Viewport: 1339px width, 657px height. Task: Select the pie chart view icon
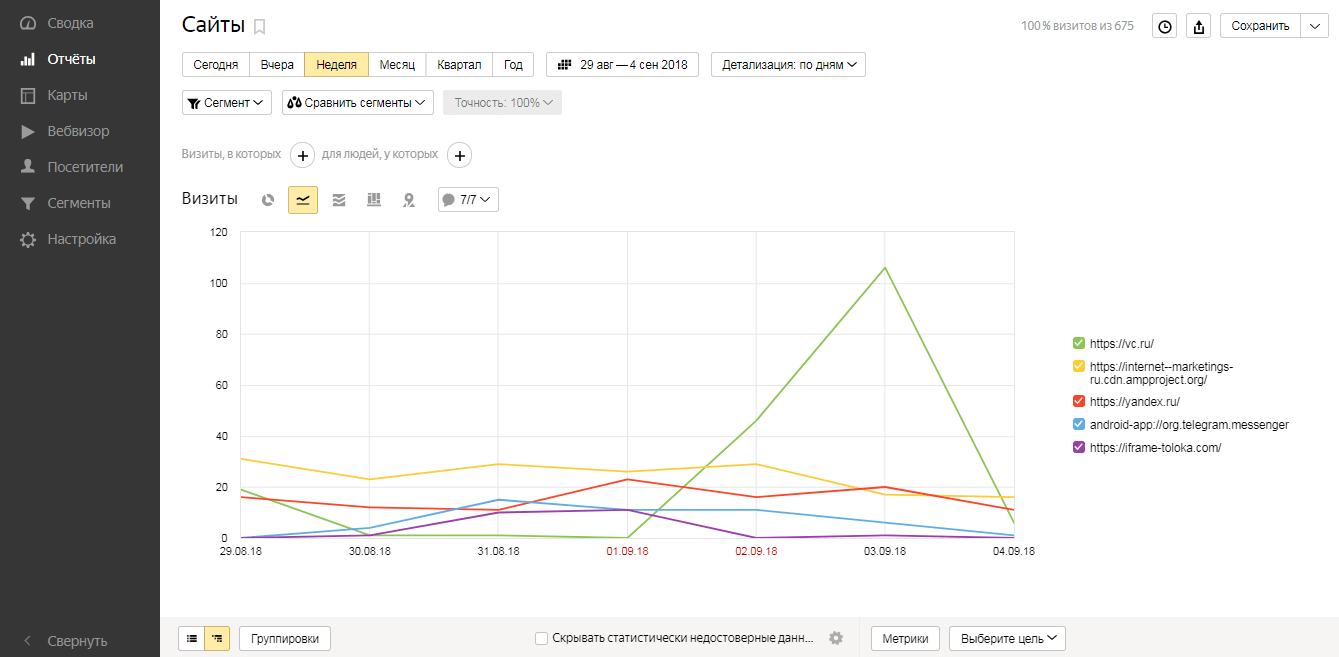click(268, 200)
